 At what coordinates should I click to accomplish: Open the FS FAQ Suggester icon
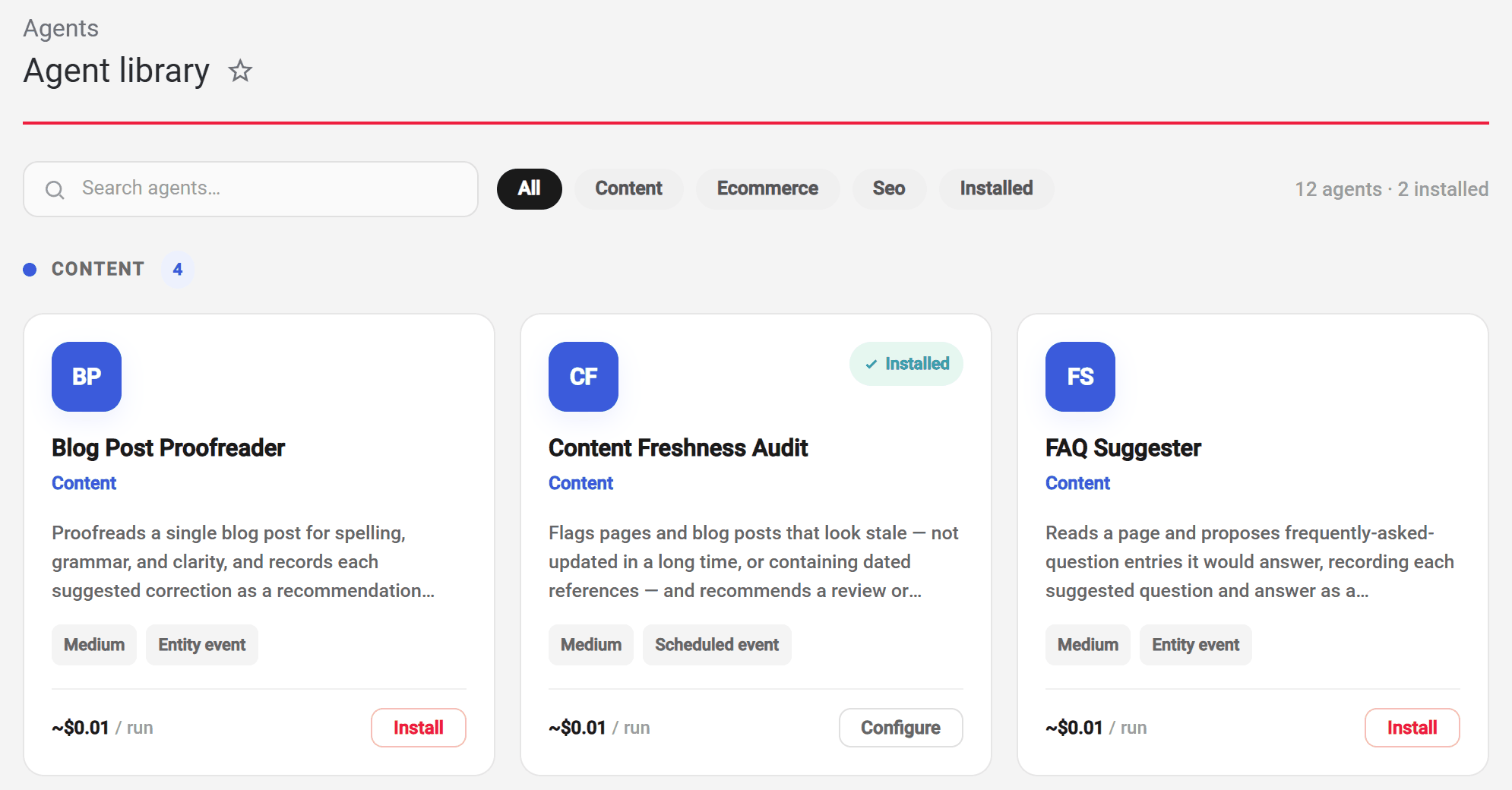(x=1080, y=377)
